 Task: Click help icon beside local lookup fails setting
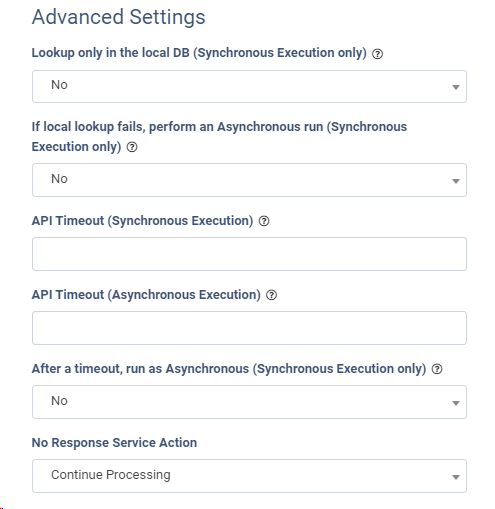click(x=132, y=147)
